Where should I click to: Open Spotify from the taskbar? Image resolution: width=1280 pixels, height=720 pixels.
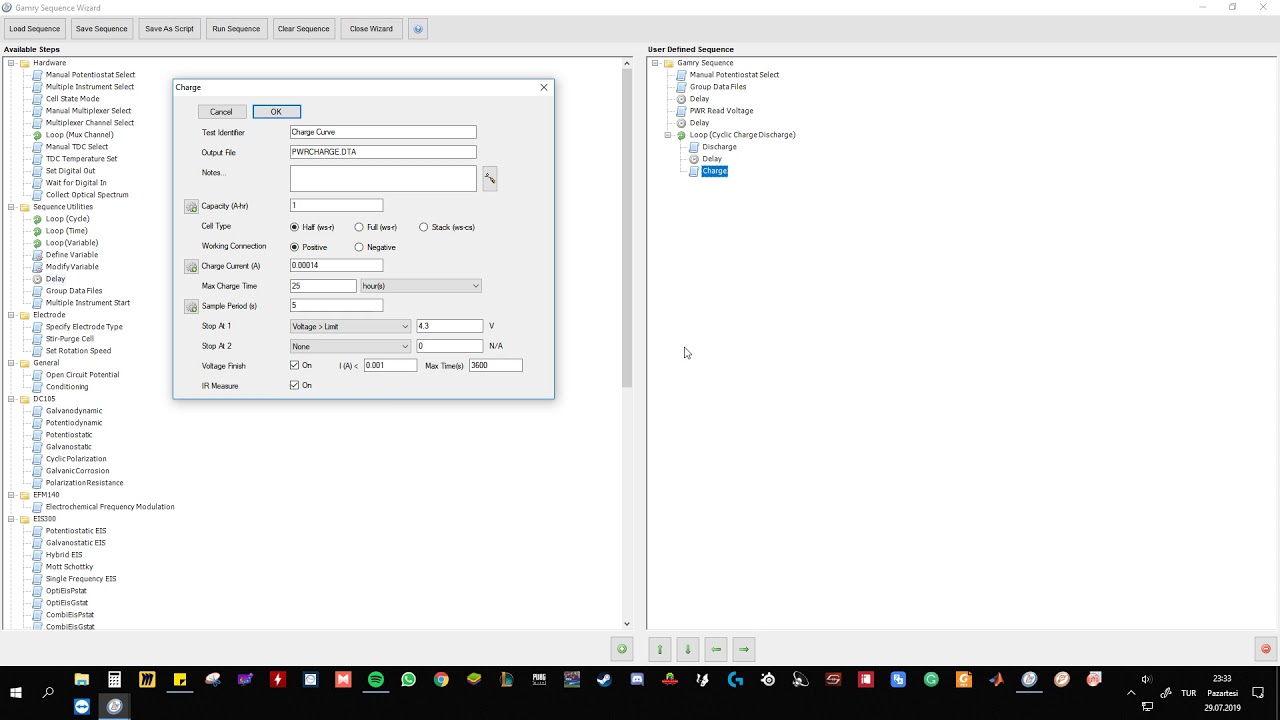click(376, 680)
